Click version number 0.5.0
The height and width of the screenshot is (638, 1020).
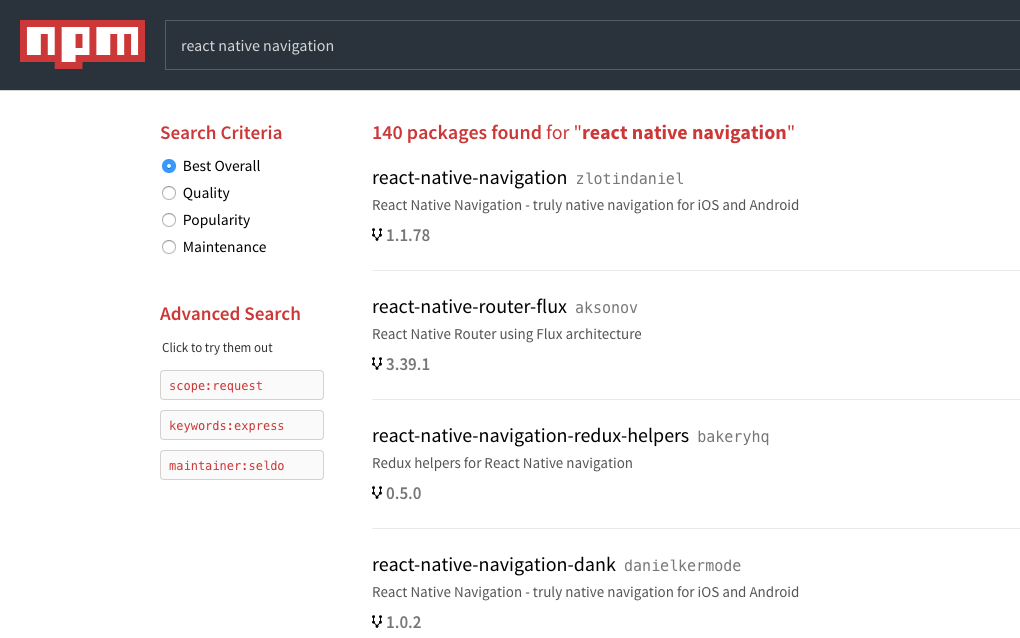point(403,494)
